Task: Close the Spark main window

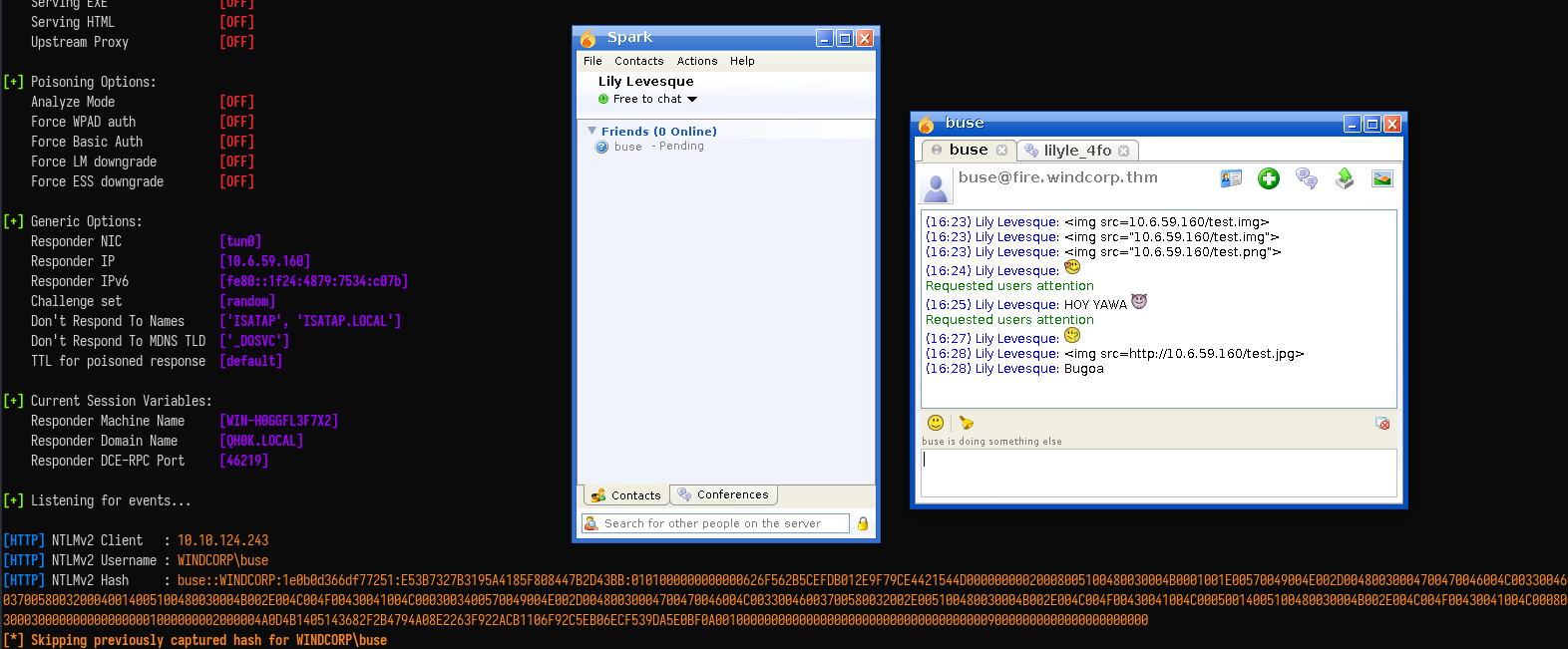Action: tap(865, 38)
